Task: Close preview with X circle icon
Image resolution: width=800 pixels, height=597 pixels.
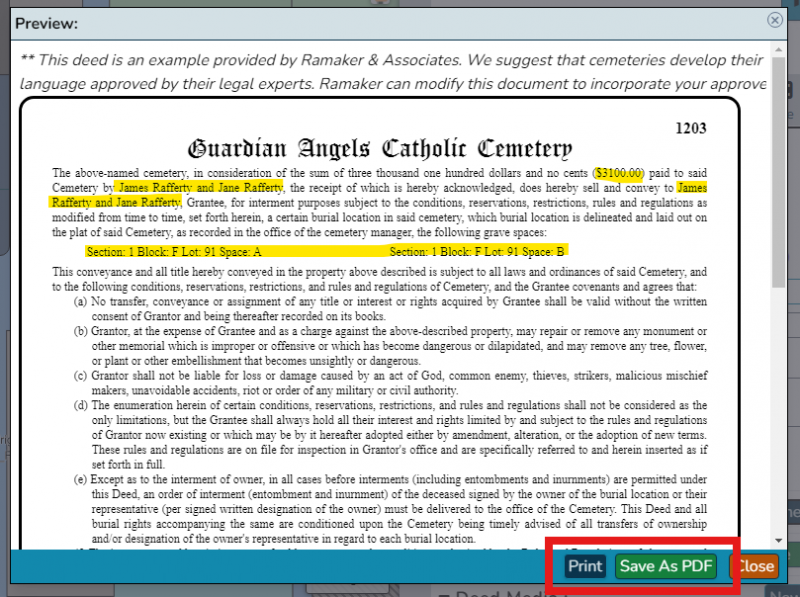Action: point(774,20)
